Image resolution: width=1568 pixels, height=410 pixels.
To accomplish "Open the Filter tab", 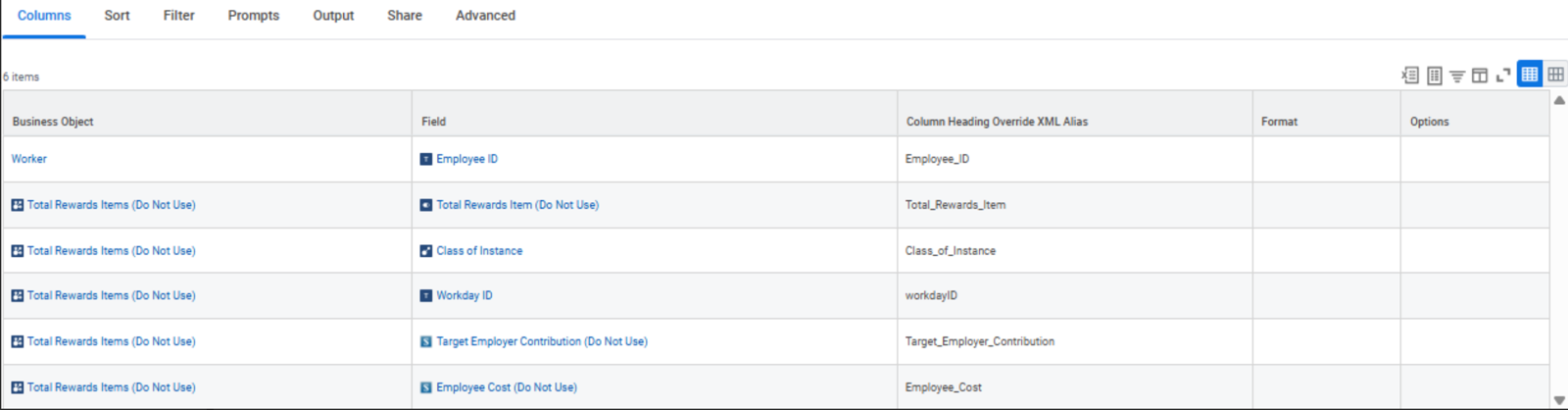I will 179,16.
